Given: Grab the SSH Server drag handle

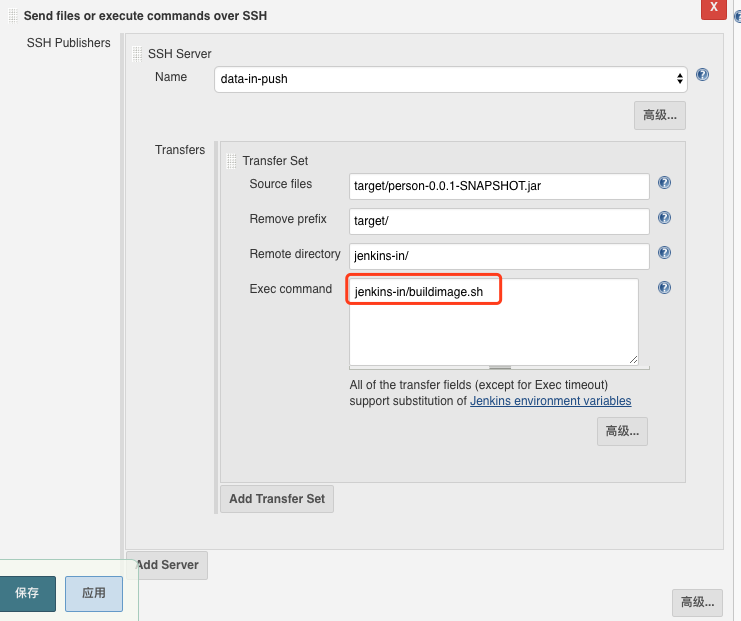Looking at the screenshot, I should coord(137,54).
